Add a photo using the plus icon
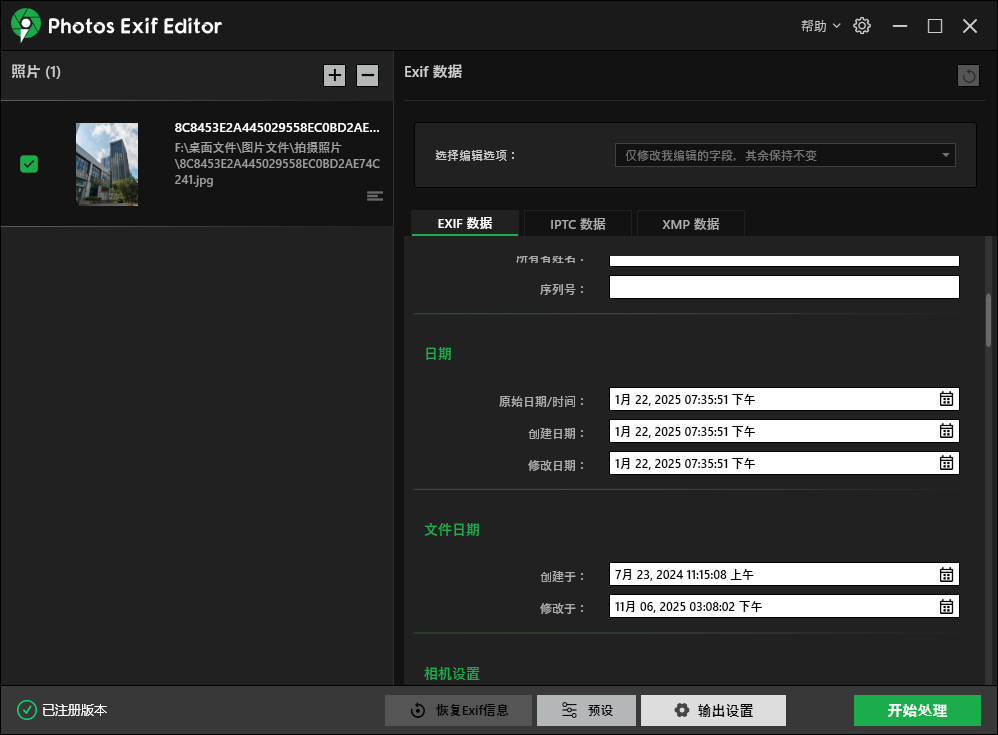Screen dimensions: 998x735 (x=335, y=75)
